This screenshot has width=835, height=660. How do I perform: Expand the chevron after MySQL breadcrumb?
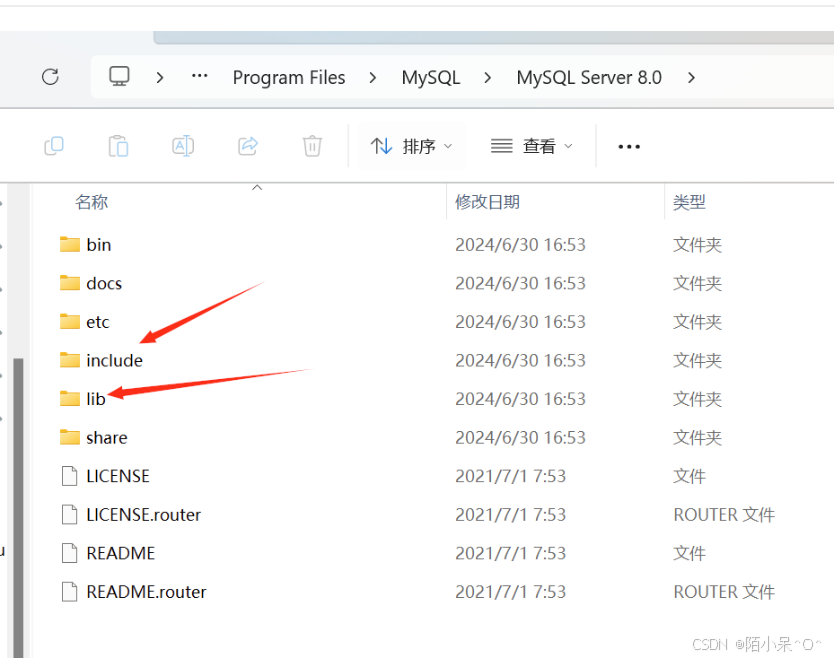487,78
